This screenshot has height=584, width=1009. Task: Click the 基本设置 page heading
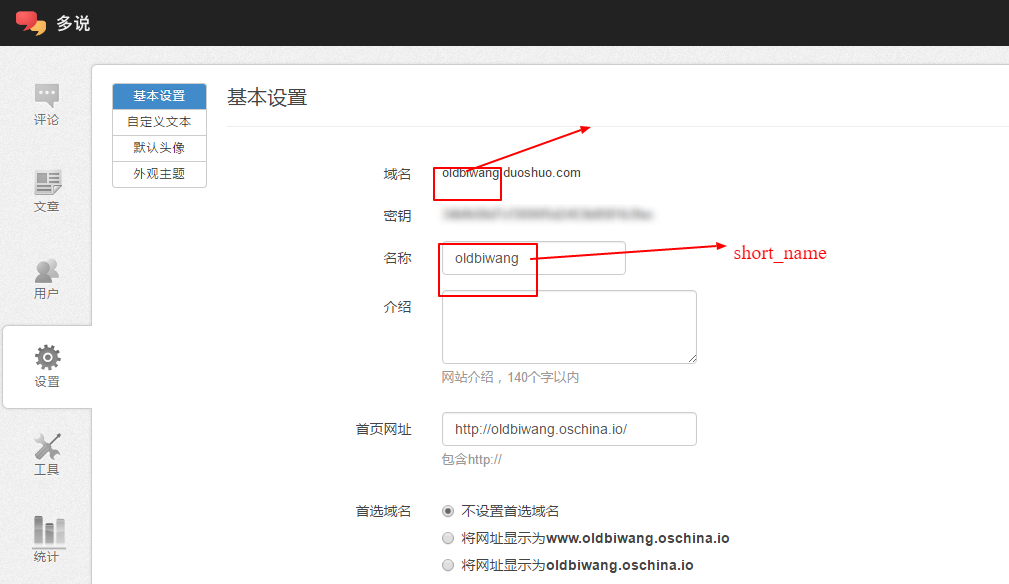click(267, 98)
